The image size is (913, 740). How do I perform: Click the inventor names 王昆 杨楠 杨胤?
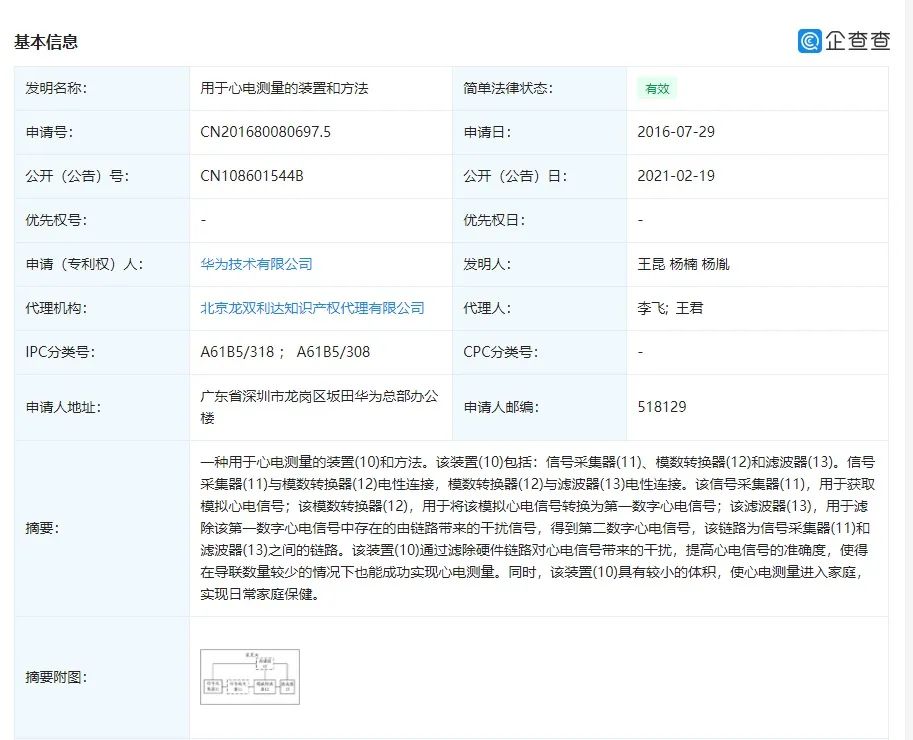tap(683, 264)
